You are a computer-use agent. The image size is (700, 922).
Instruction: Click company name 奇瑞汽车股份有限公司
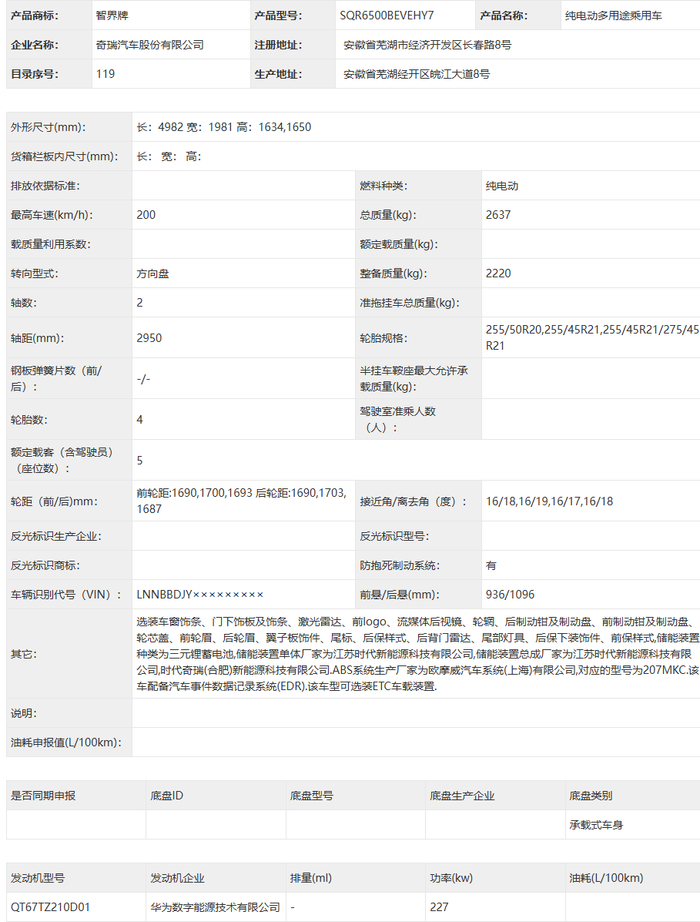coord(150,45)
